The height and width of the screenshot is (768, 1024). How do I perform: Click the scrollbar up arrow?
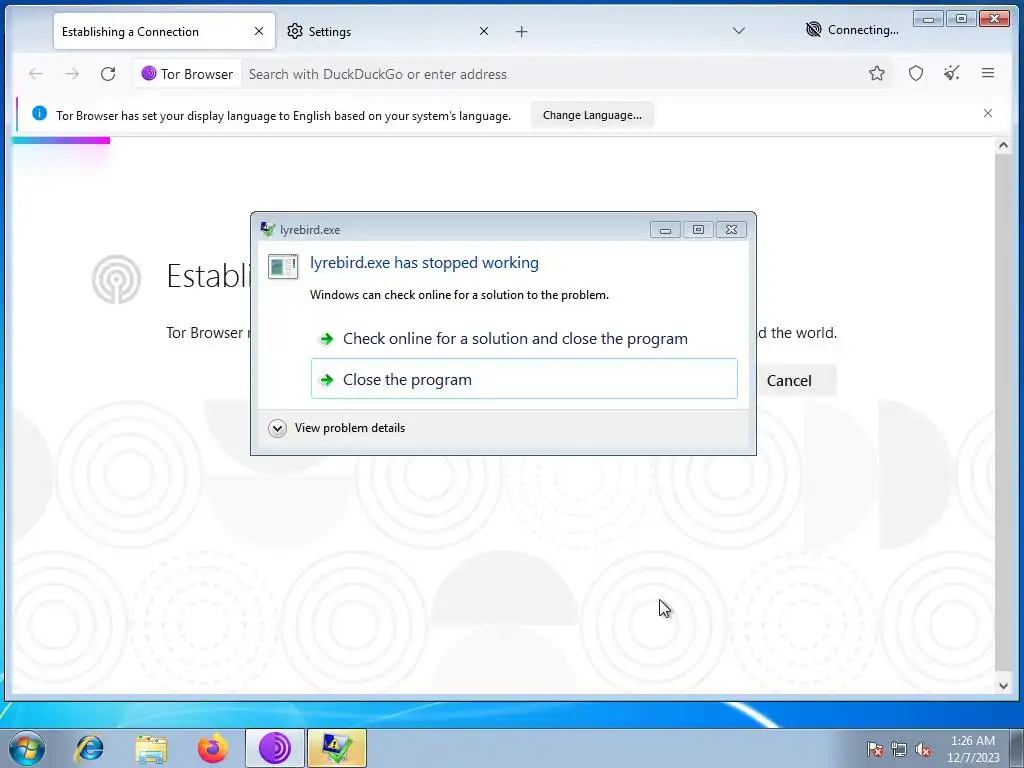pos(1003,145)
